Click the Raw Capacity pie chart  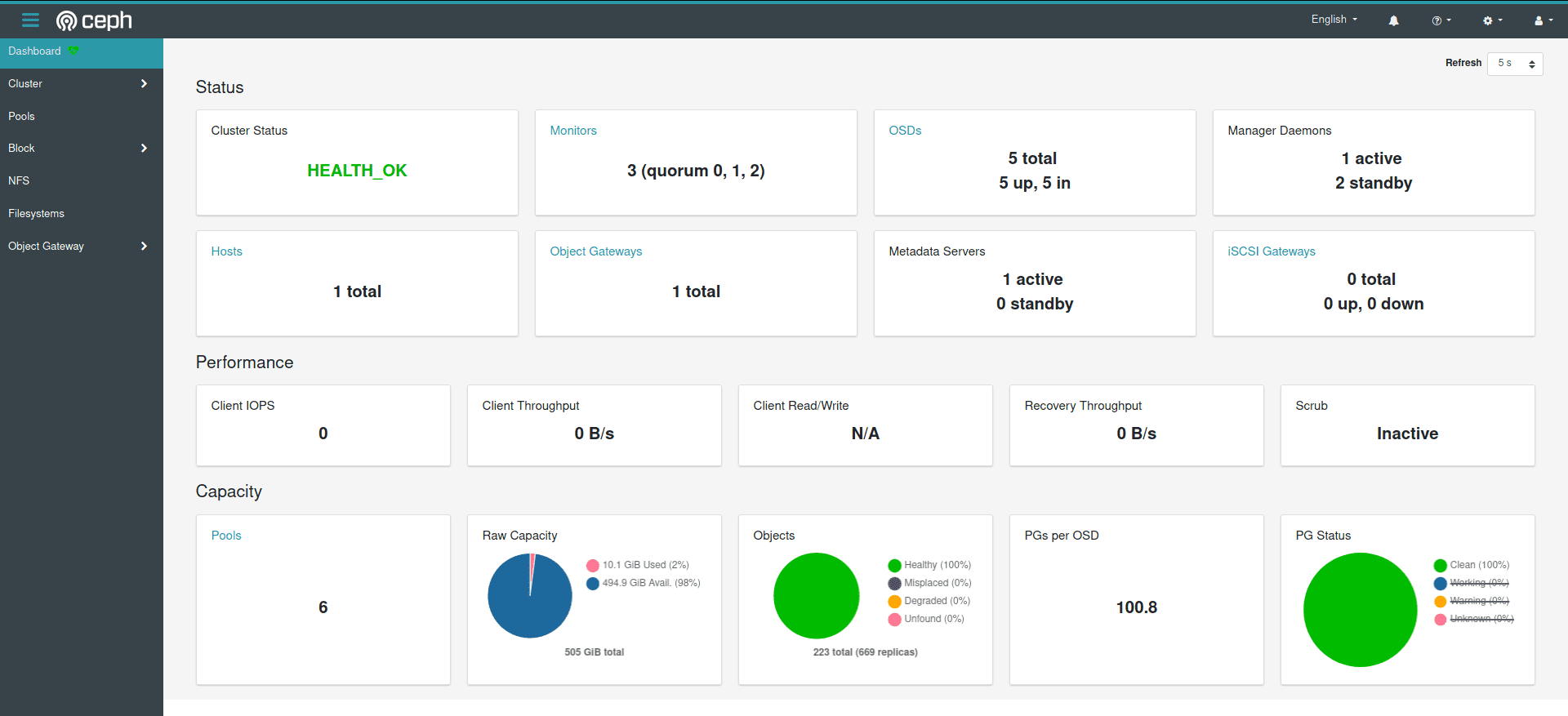click(529, 596)
